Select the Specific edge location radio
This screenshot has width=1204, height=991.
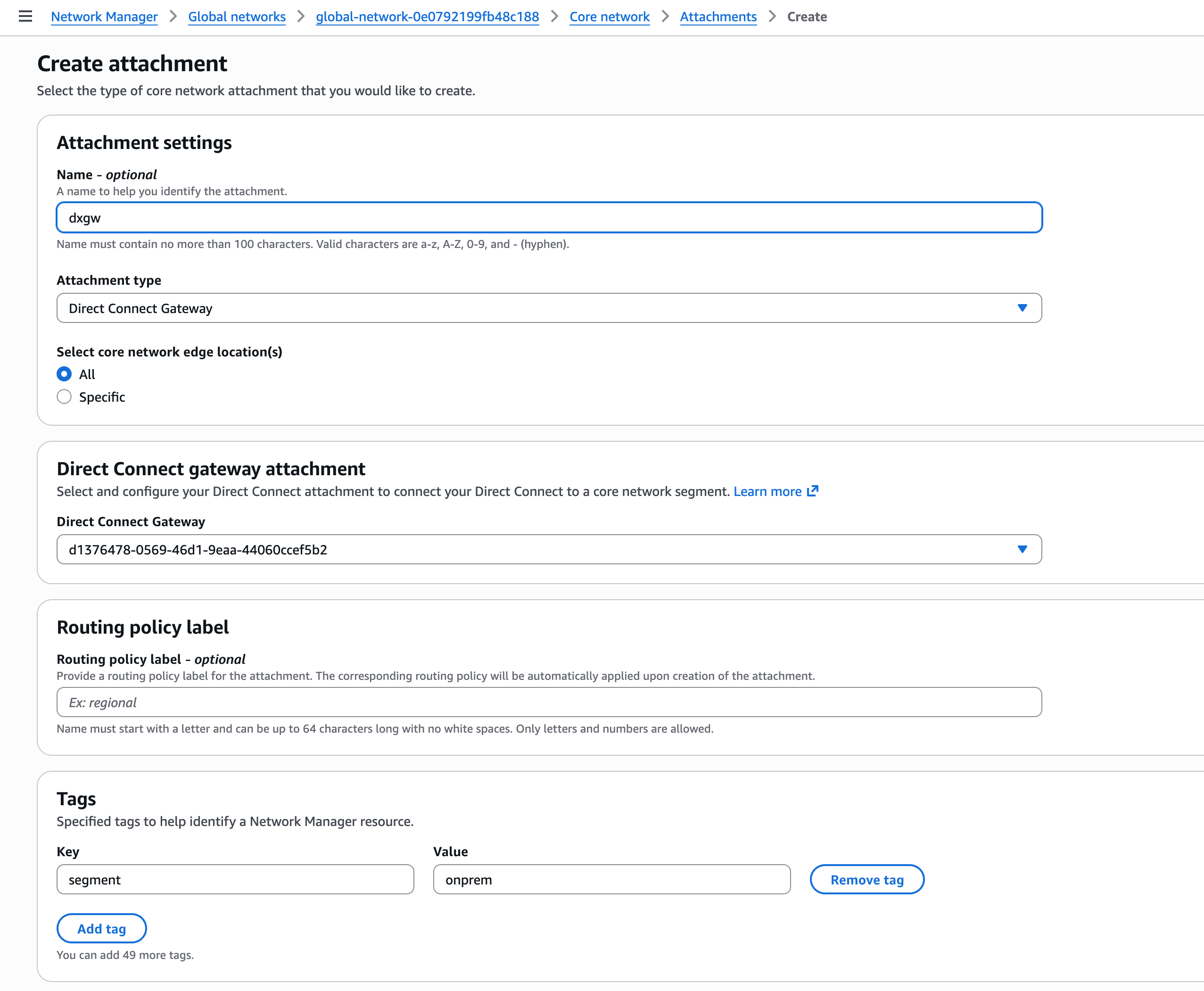click(x=65, y=397)
